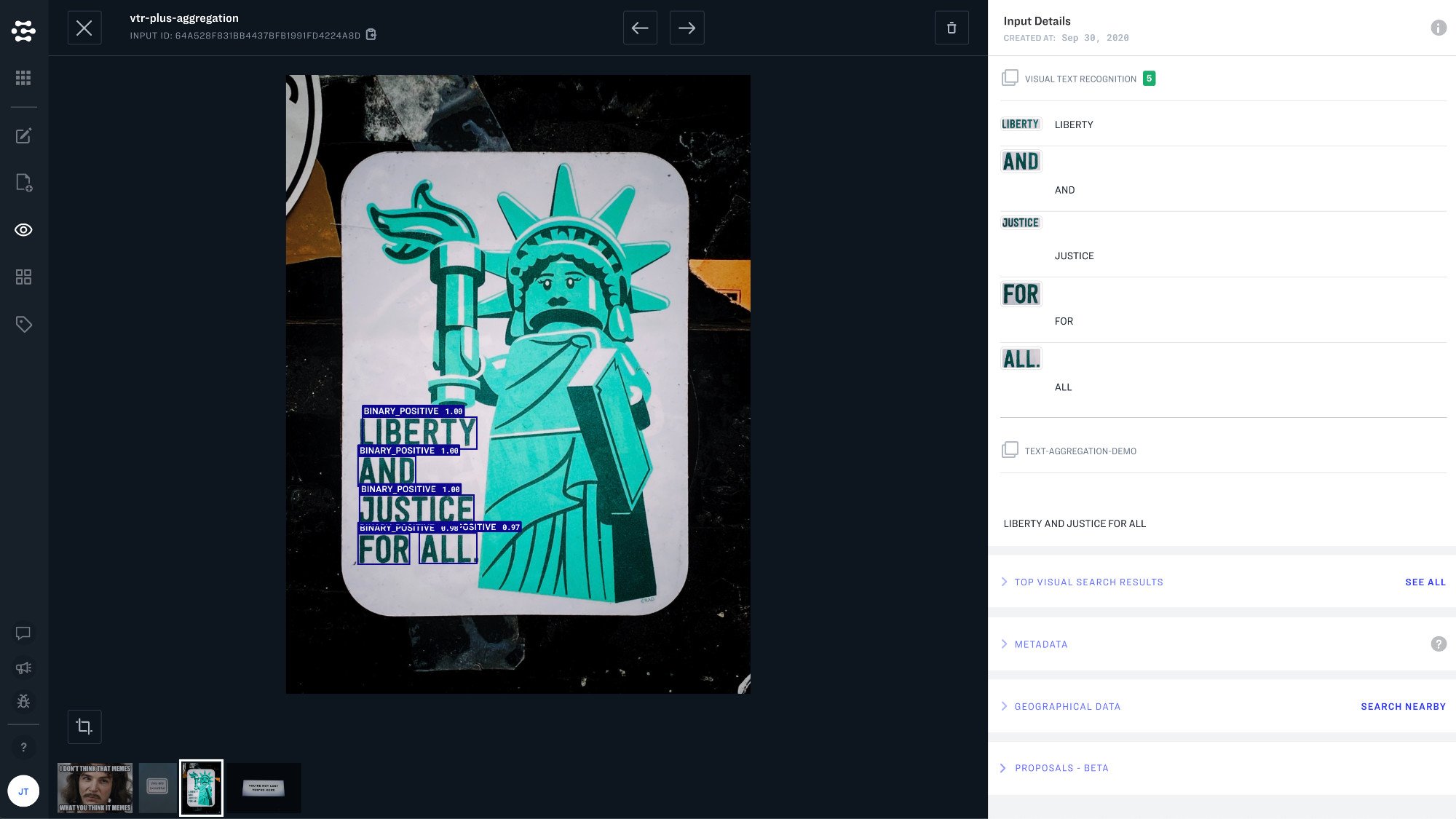Delete input using trash icon

[951, 28]
